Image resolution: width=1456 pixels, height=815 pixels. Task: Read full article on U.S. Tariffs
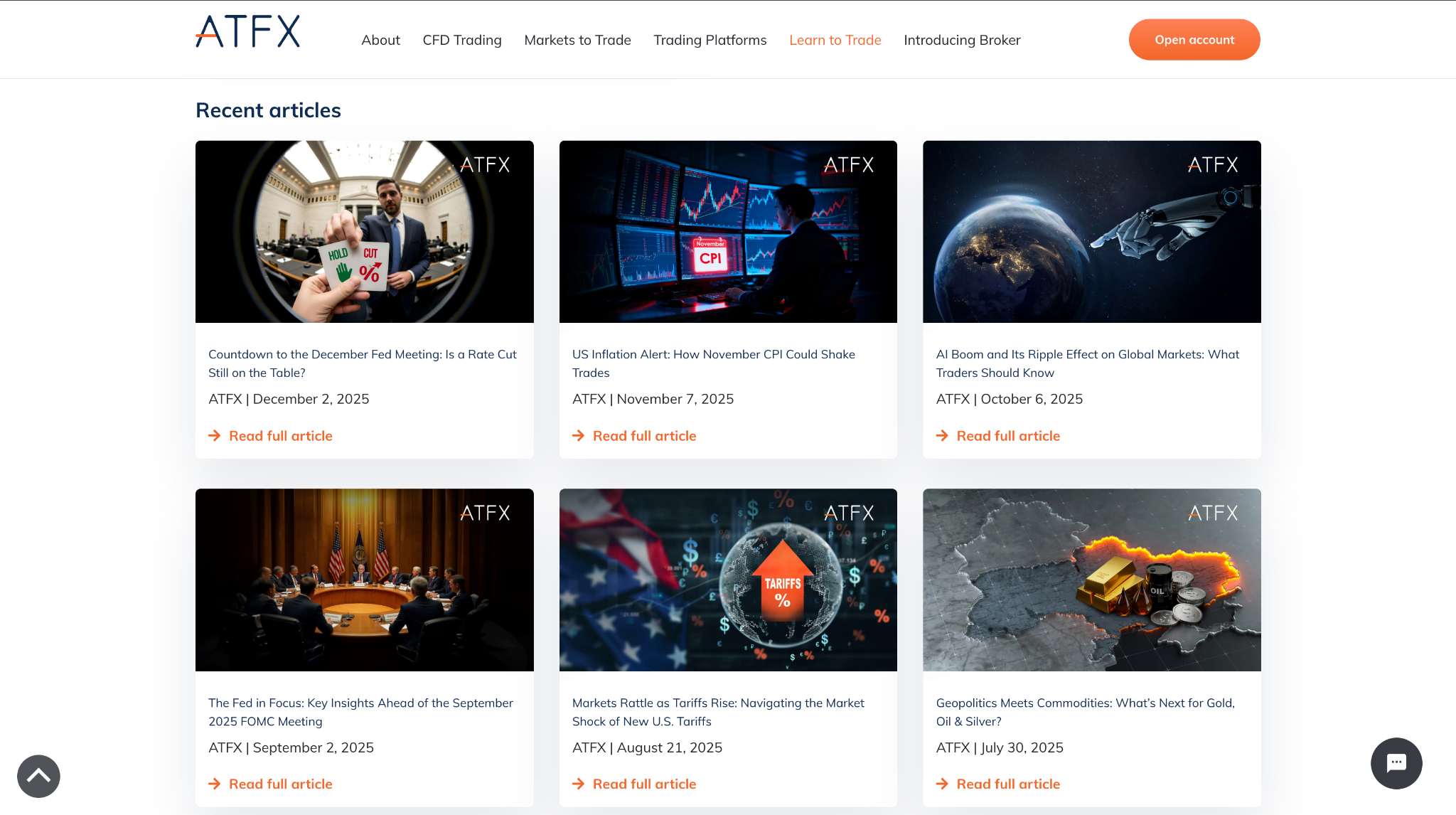tap(644, 784)
